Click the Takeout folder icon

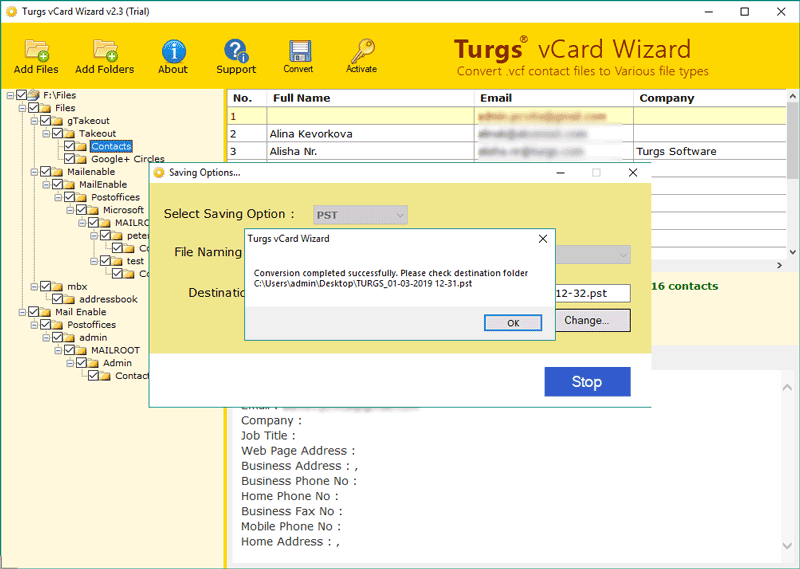coord(69,134)
